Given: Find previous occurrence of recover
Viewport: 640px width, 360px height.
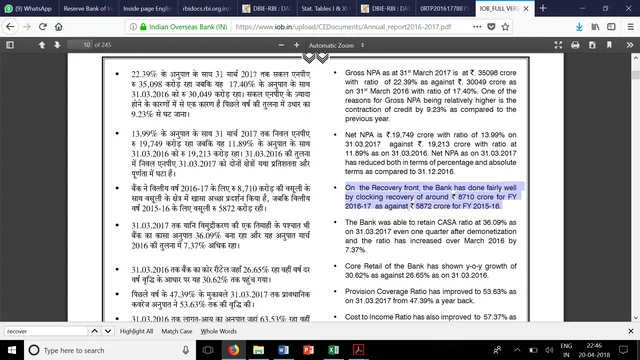Looking at the screenshot, I should tap(94, 331).
